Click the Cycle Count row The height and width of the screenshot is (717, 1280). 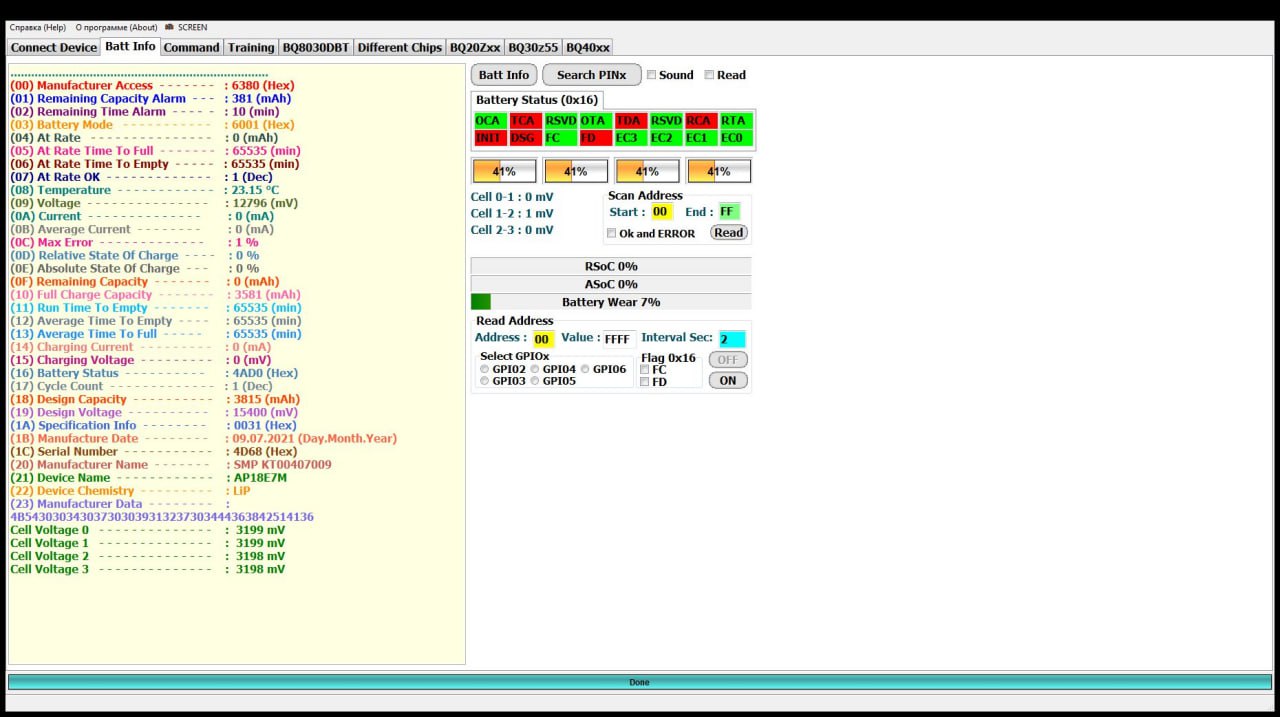point(142,386)
